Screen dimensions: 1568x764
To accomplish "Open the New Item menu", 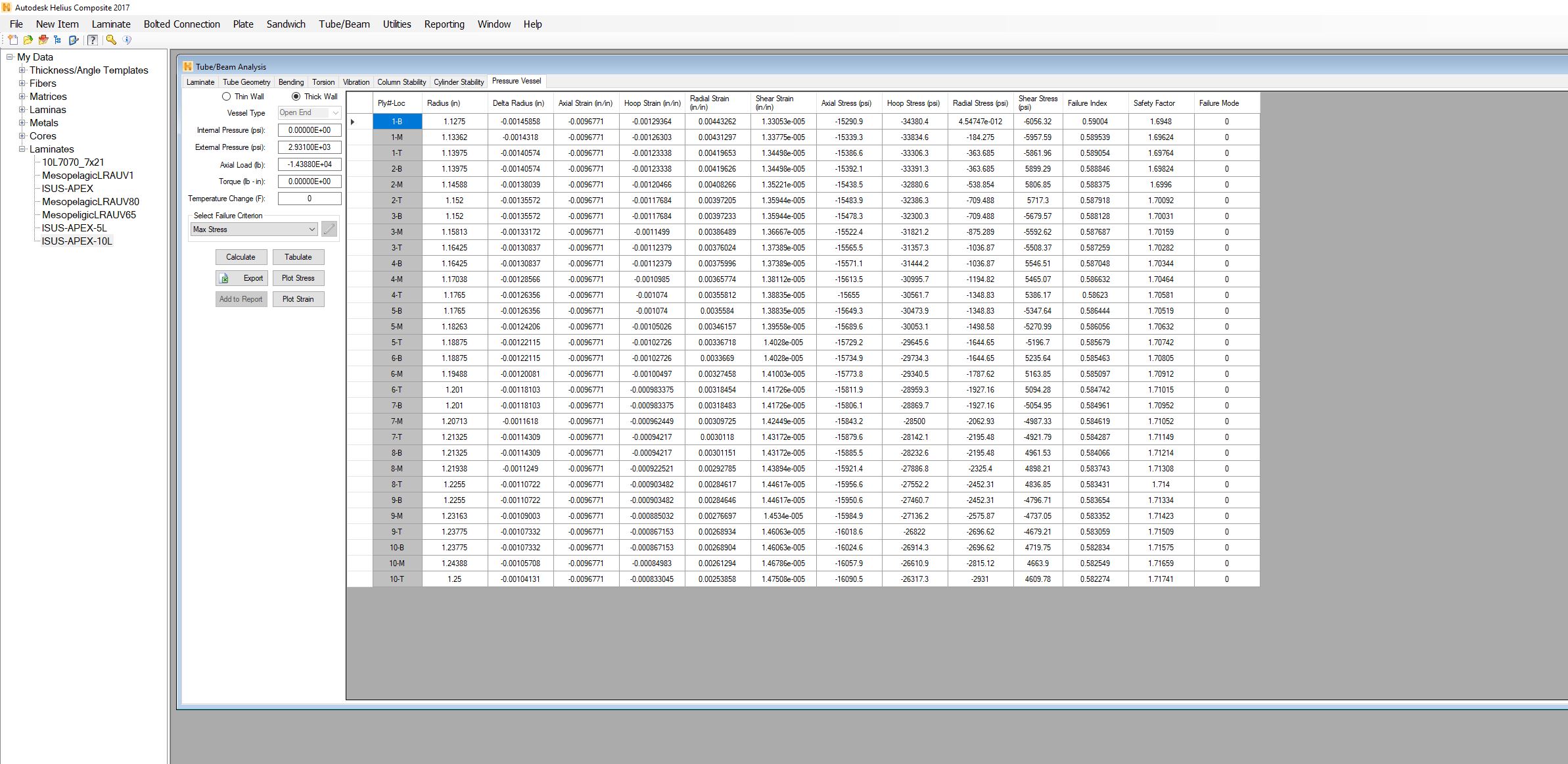I will coord(57,24).
